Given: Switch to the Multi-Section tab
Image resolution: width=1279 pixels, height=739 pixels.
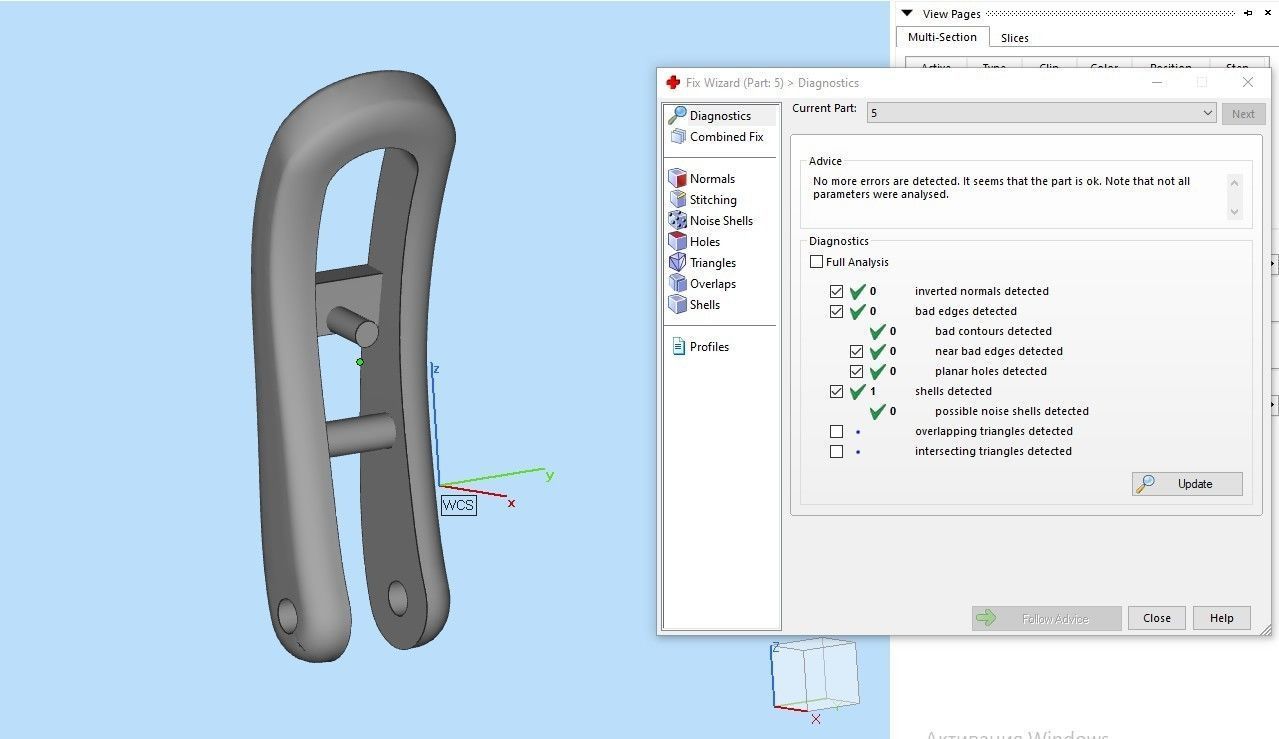Looking at the screenshot, I should [x=942, y=37].
